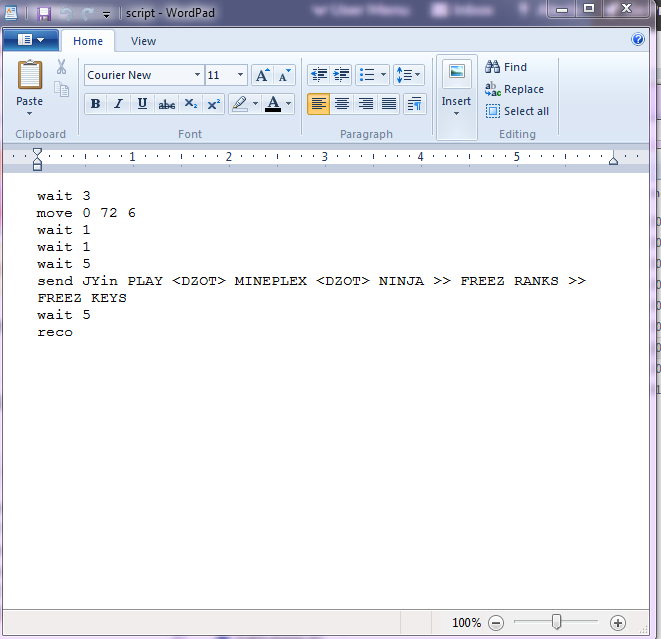This screenshot has height=639, width=661.
Task: Toggle Superscript formatting
Action: 214,104
